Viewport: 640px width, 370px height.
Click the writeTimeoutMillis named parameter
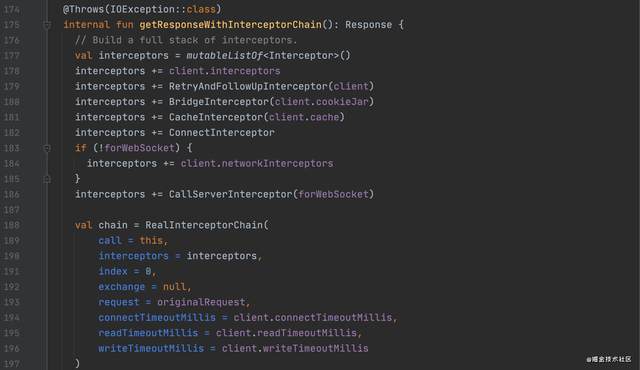pyautogui.click(x=151, y=348)
